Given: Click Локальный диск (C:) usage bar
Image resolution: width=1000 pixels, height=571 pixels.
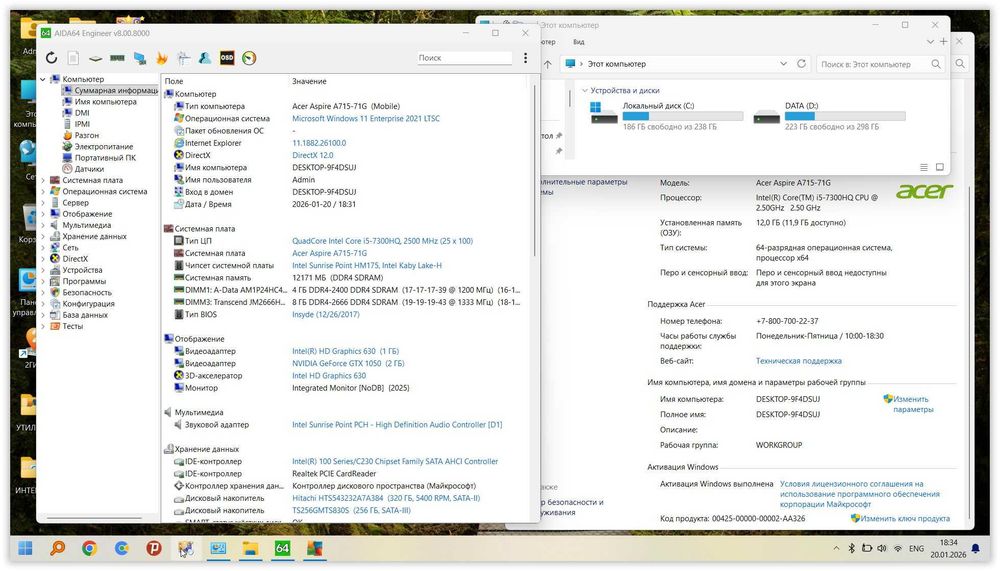Looking at the screenshot, I should [x=683, y=117].
